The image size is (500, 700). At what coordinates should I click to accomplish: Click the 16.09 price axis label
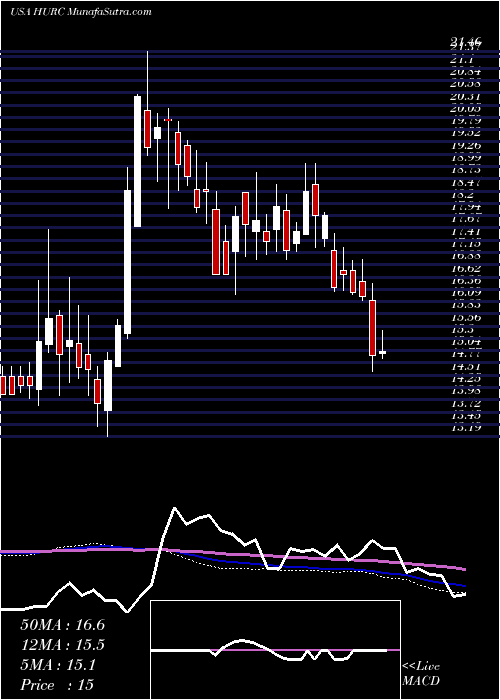[464, 293]
